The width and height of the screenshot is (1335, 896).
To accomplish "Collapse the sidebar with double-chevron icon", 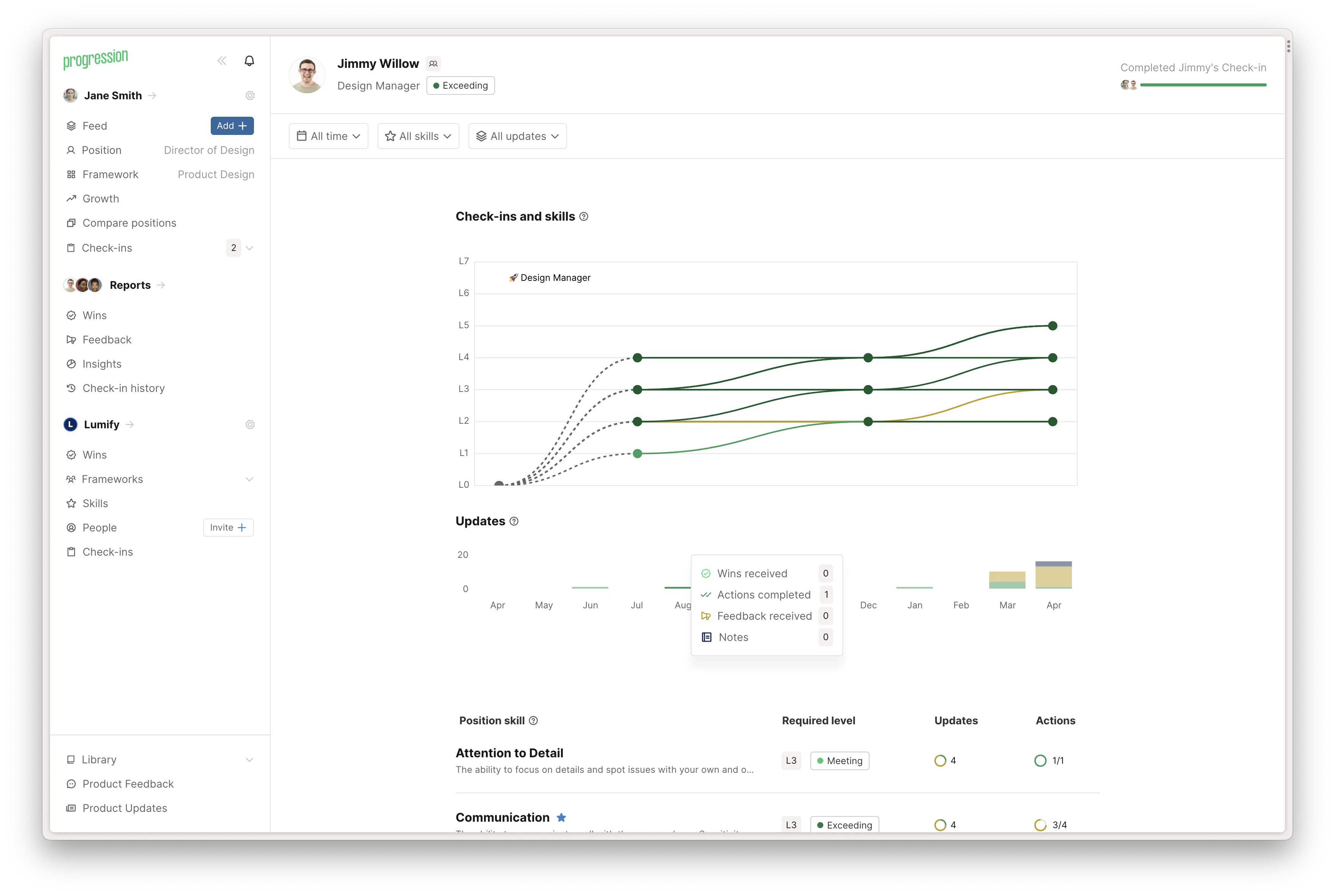I will click(222, 61).
